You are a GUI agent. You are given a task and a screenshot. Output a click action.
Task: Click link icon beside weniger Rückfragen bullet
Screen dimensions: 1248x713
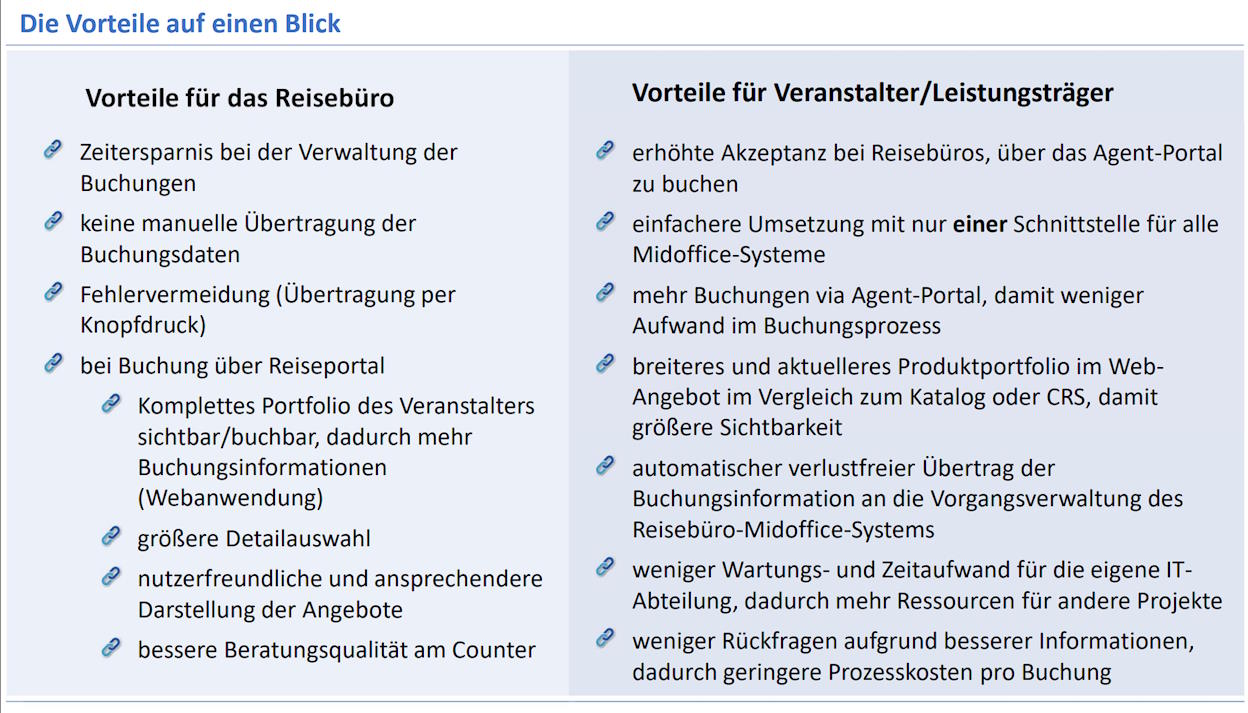click(605, 637)
